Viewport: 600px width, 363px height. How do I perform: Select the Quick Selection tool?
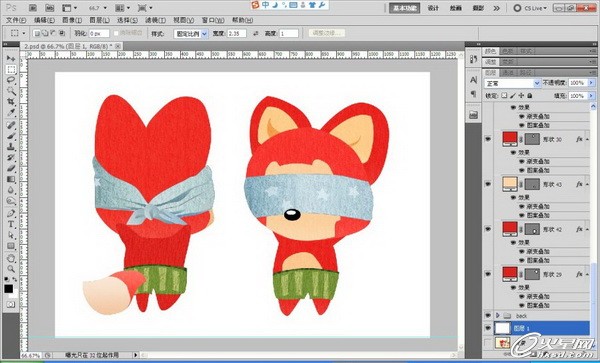(x=11, y=91)
